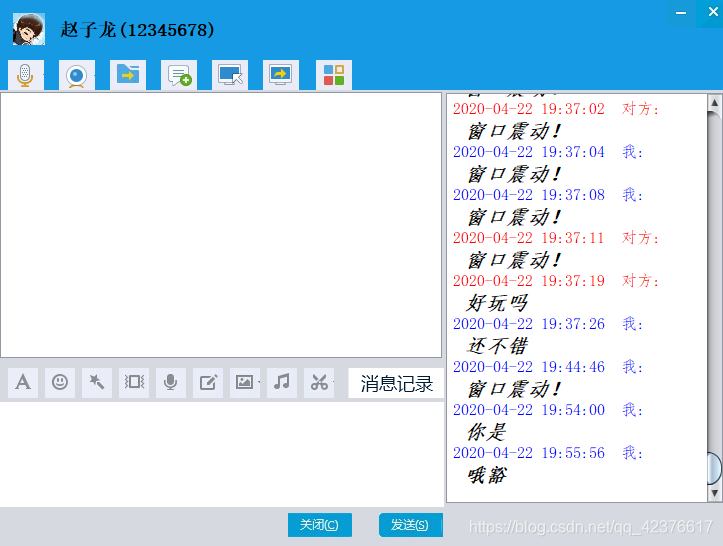Click the history scrollbar thumb
The image size is (723, 546).
click(714, 469)
